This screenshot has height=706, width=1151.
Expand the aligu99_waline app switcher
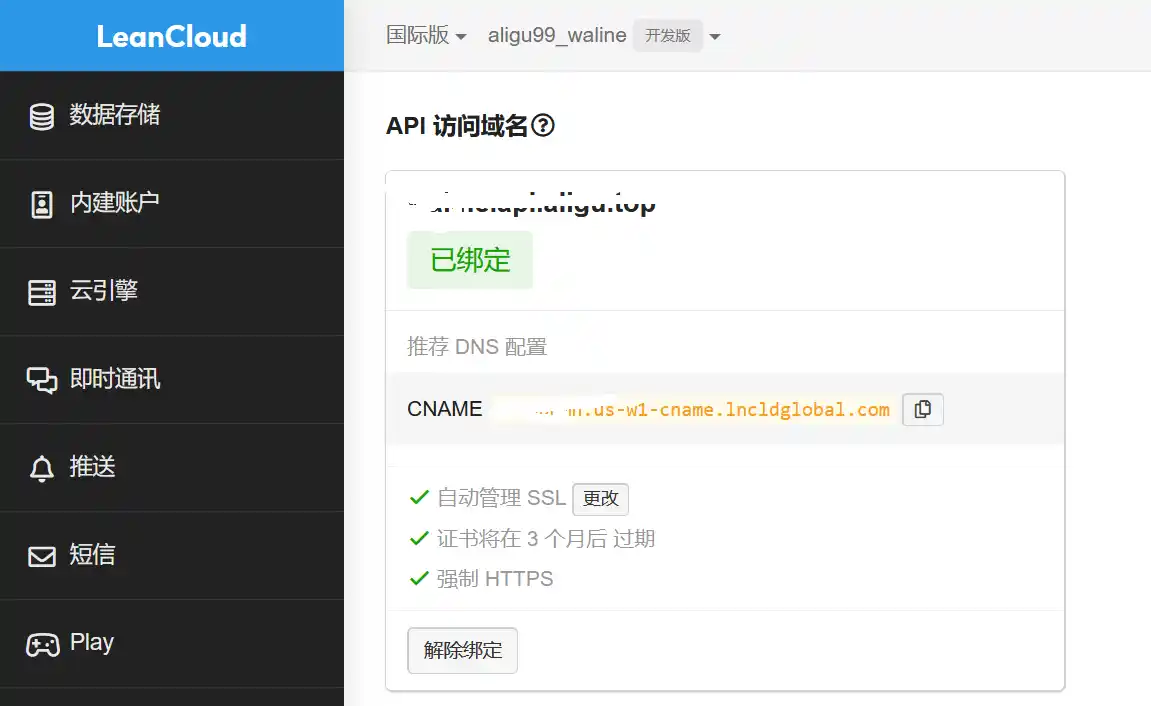click(557, 36)
